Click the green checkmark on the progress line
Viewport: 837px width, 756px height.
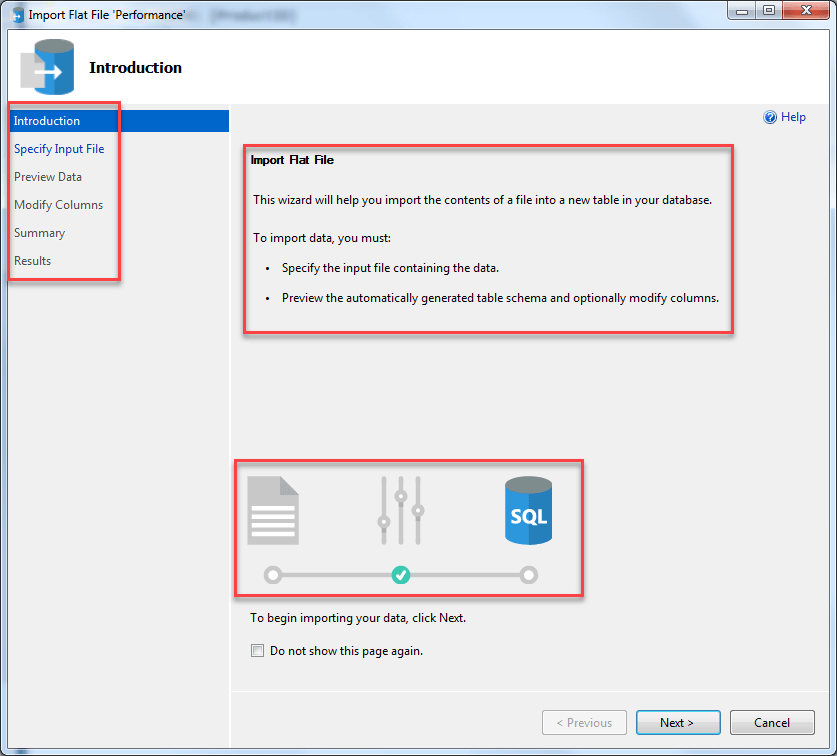coord(401,575)
